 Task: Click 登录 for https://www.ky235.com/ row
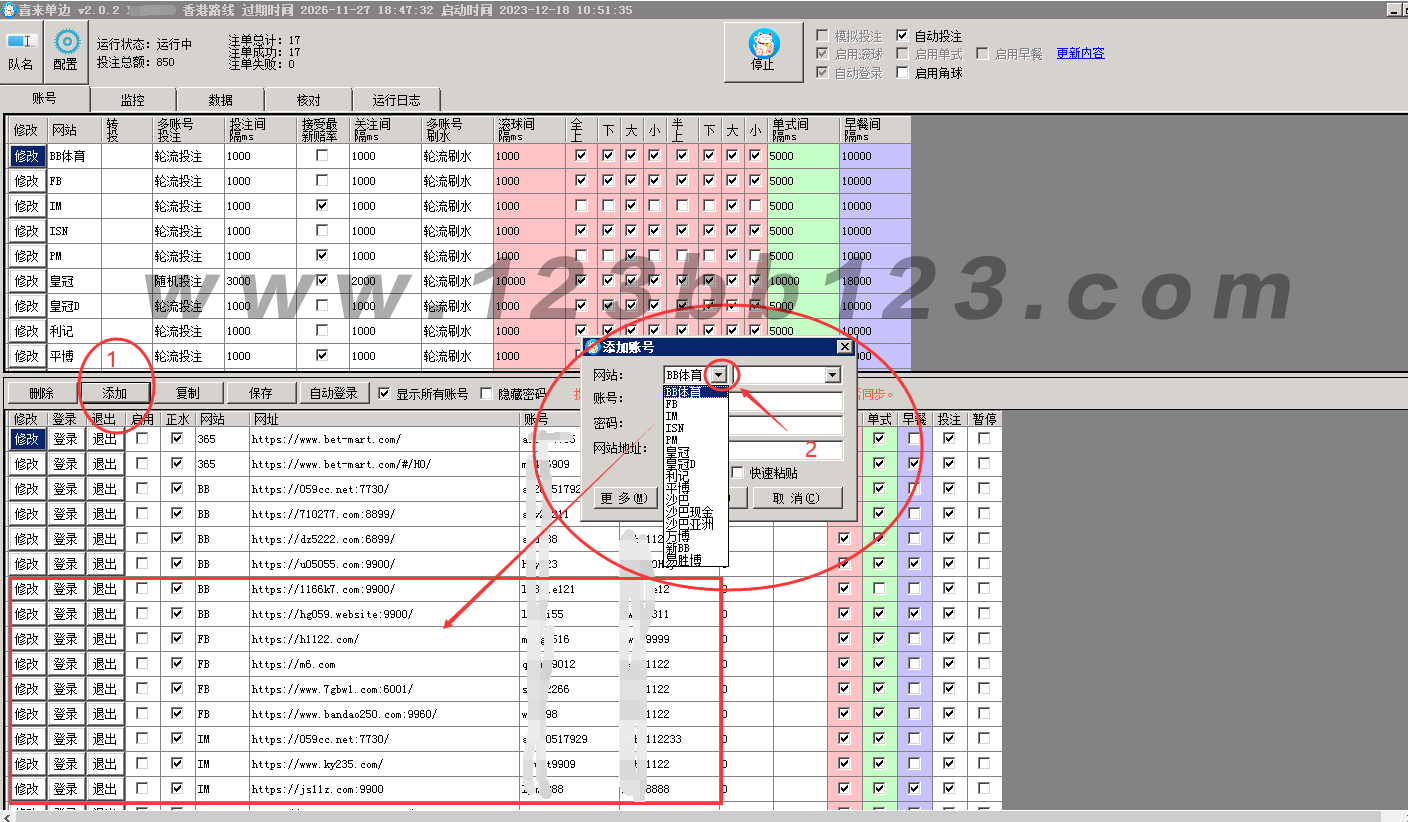coord(65,764)
